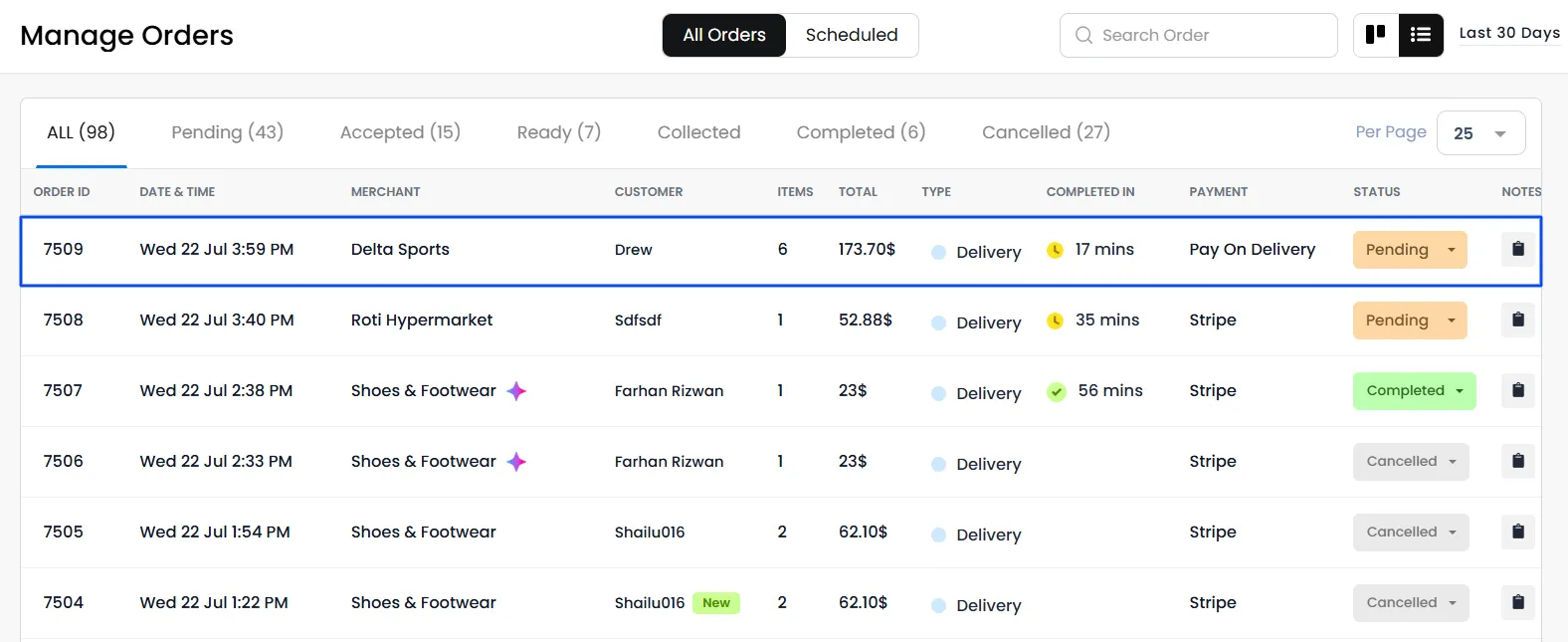Open notes for order 7504
Image resolution: width=1568 pixels, height=642 pixels.
[1518, 602]
